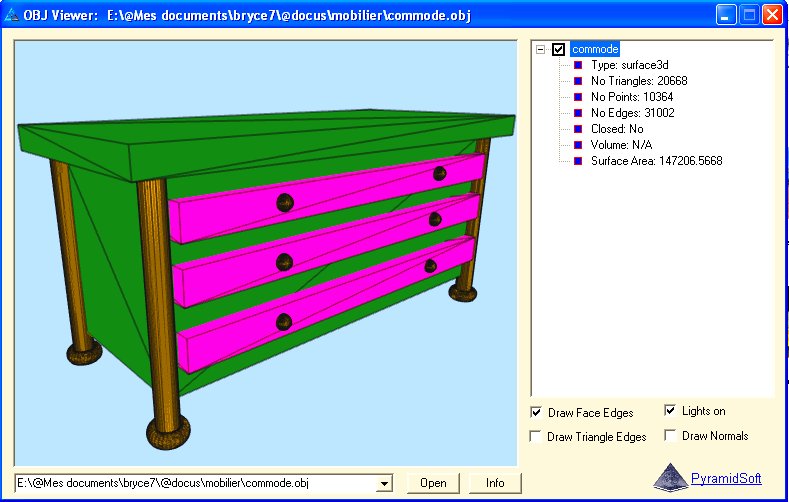The width and height of the screenshot is (789, 502).
Task: Select the commode tree item
Action: (595, 49)
